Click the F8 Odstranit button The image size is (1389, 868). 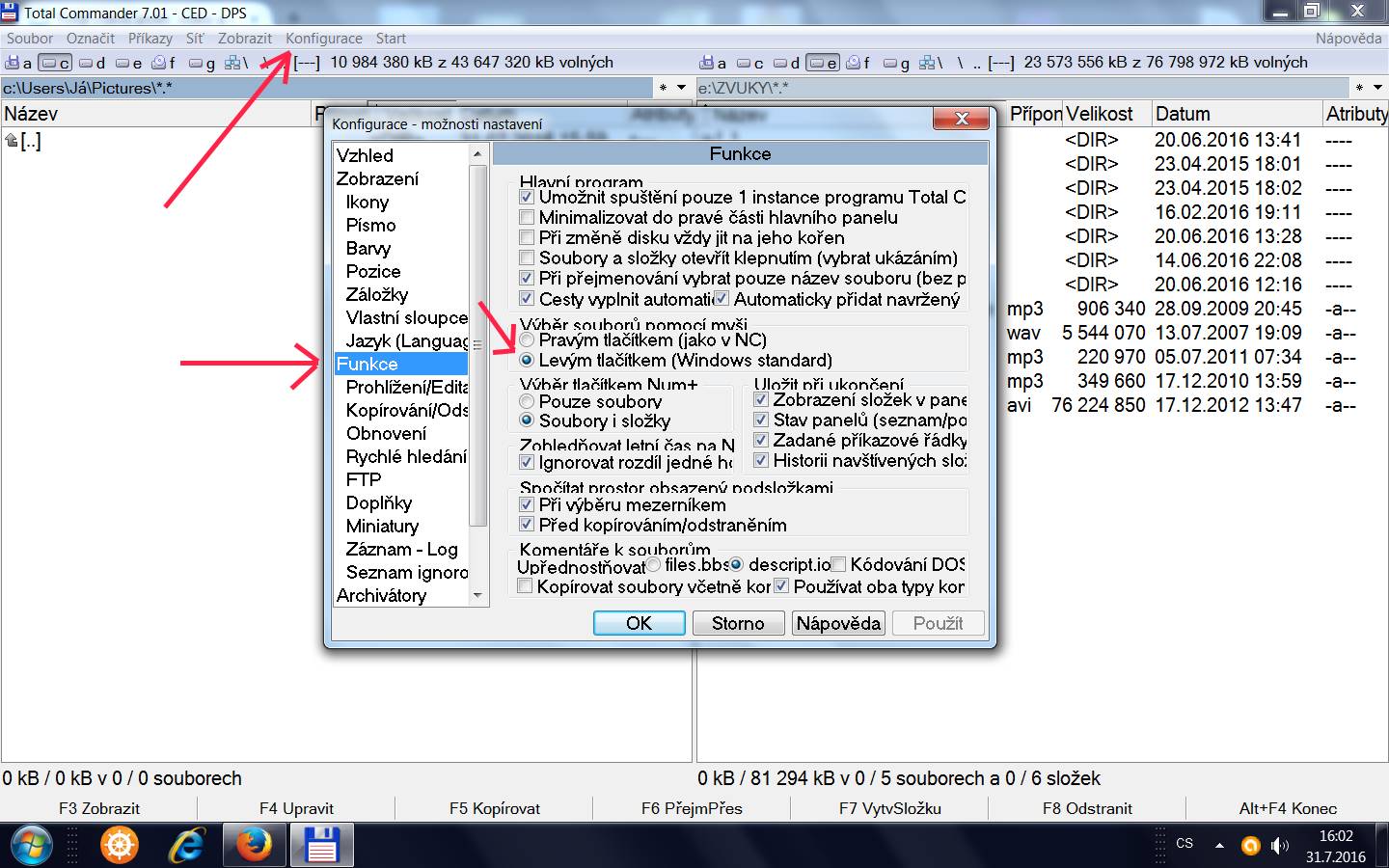pyautogui.click(x=1087, y=808)
